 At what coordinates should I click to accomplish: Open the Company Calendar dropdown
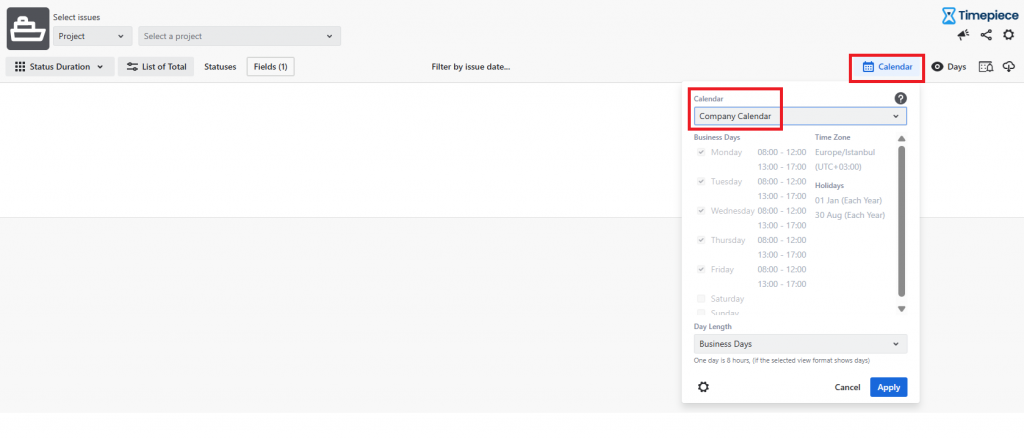pyautogui.click(x=800, y=117)
